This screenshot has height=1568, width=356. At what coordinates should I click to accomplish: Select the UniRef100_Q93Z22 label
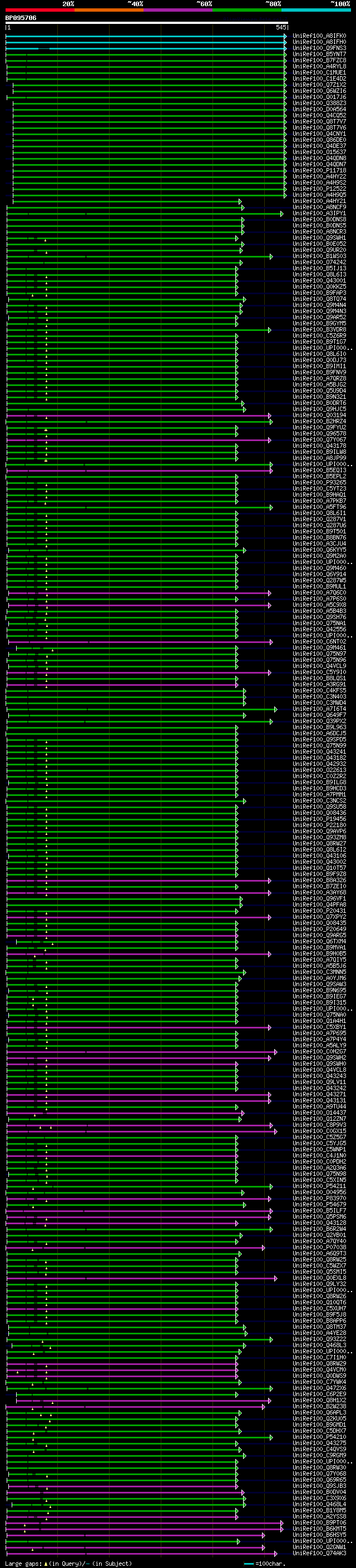point(319,1339)
